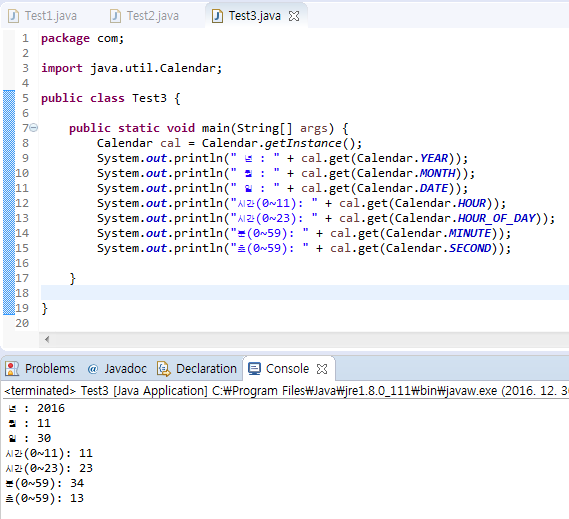Click the 'SECOND' constant on line 15
This screenshot has width=569, height=519.
click(x=470, y=248)
